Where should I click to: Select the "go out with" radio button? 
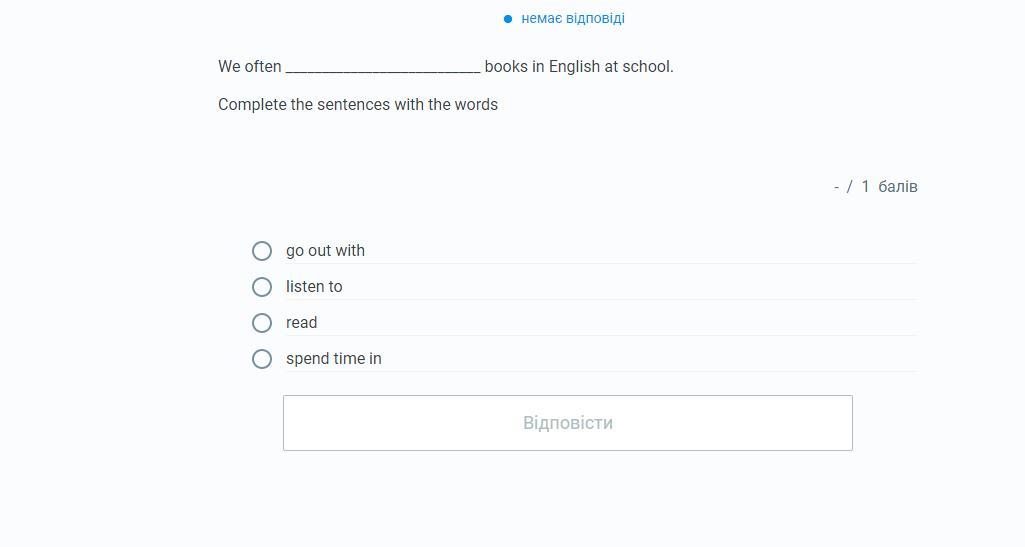(x=262, y=251)
